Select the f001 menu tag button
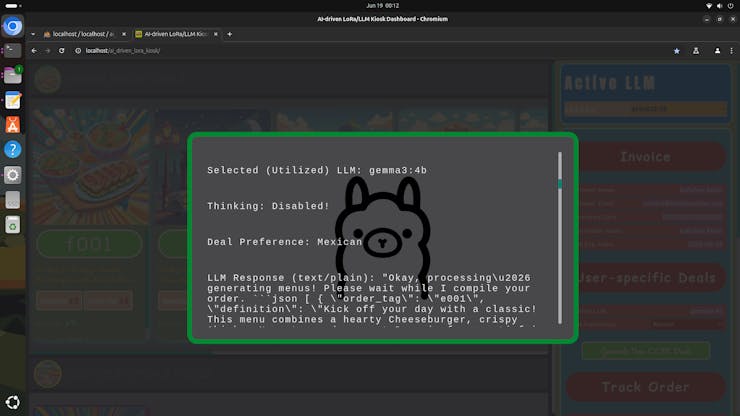Viewport: 740px width, 416px height. [89, 244]
